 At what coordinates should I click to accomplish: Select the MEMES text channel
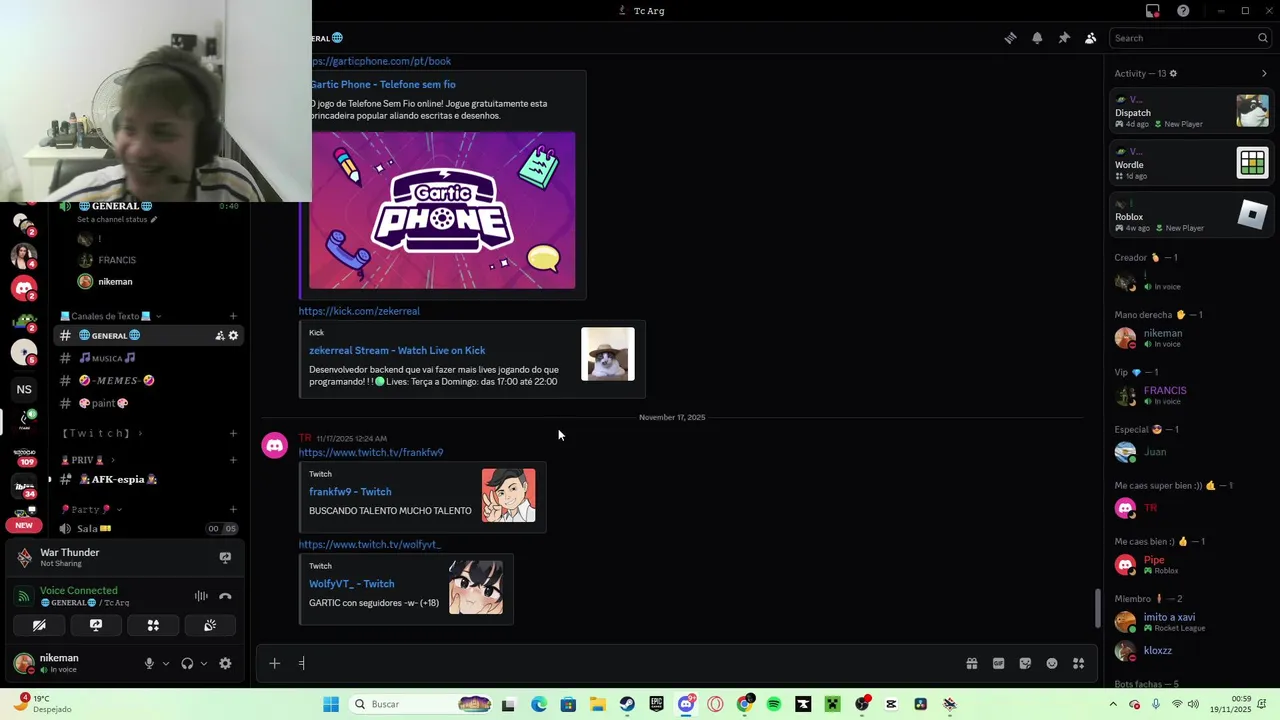coord(148,380)
